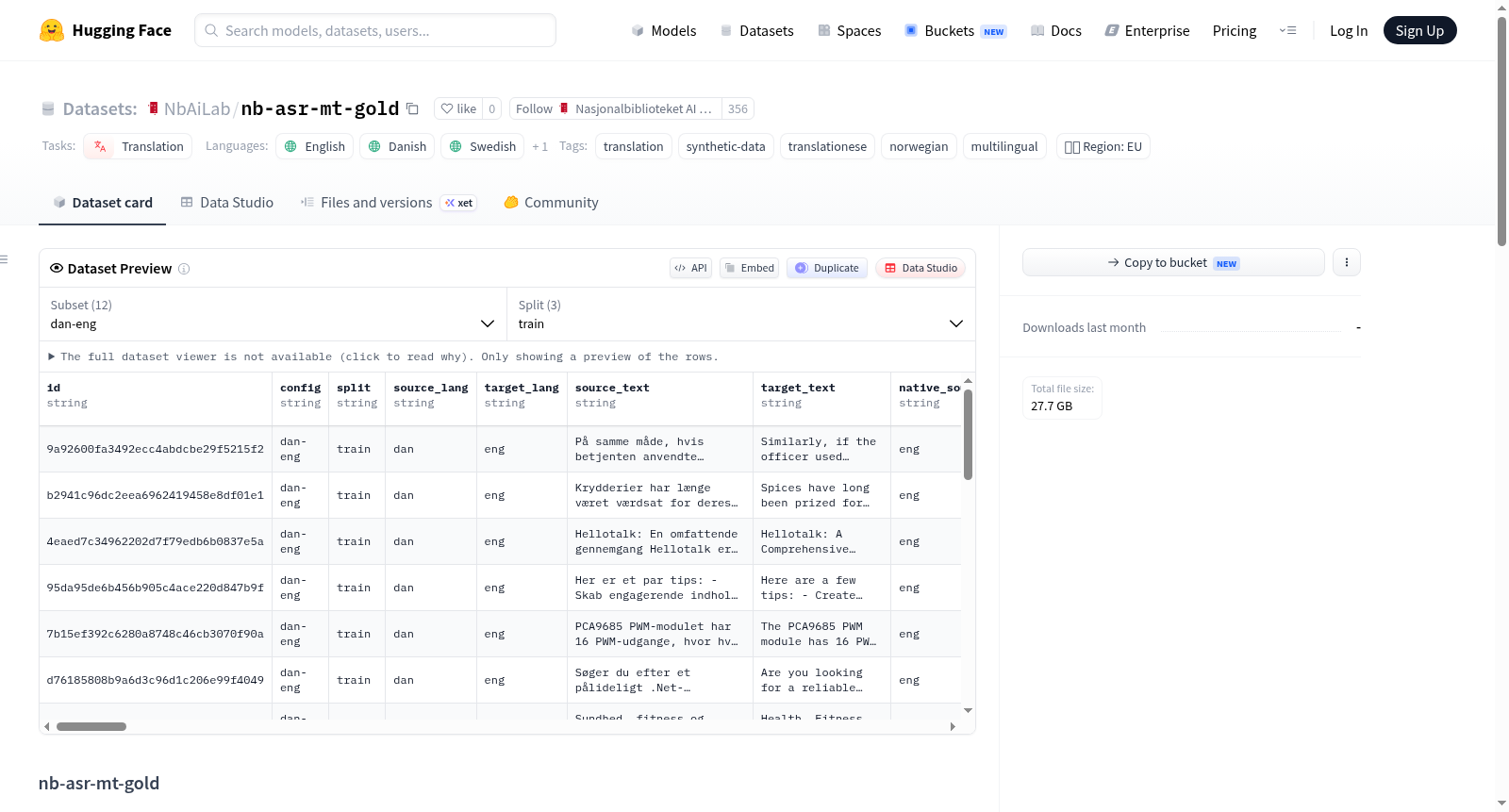Open Docs in top navigation
1509x812 pixels.
1056,30
